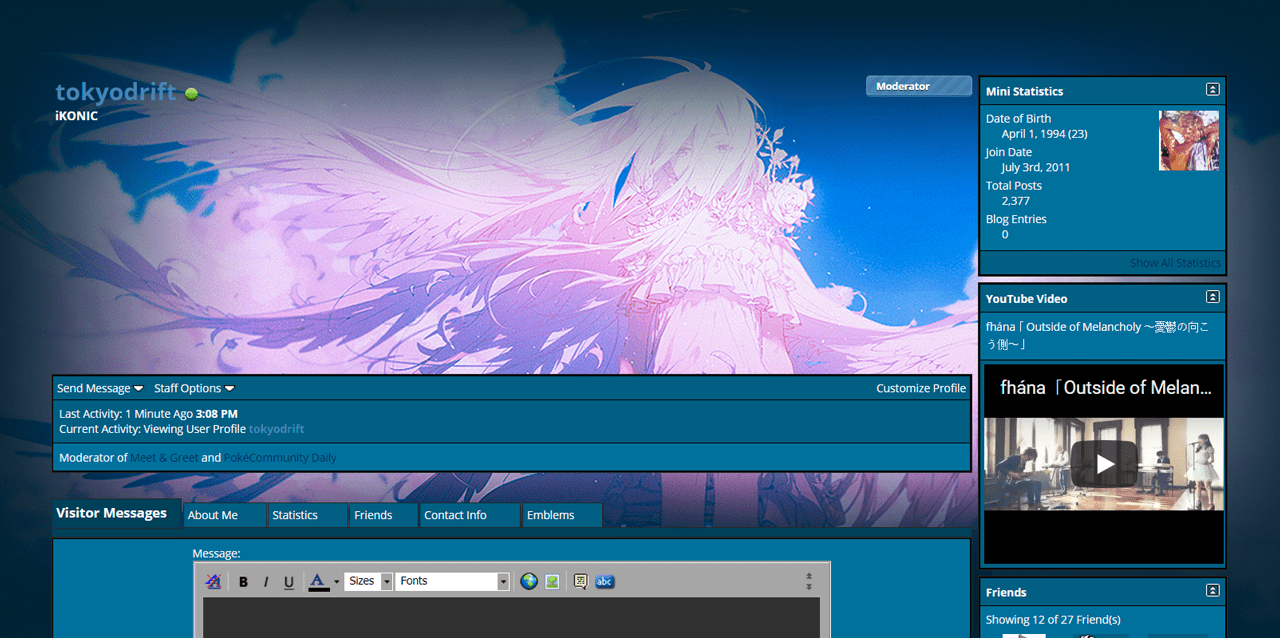Switch to the About Me tab

click(225, 515)
